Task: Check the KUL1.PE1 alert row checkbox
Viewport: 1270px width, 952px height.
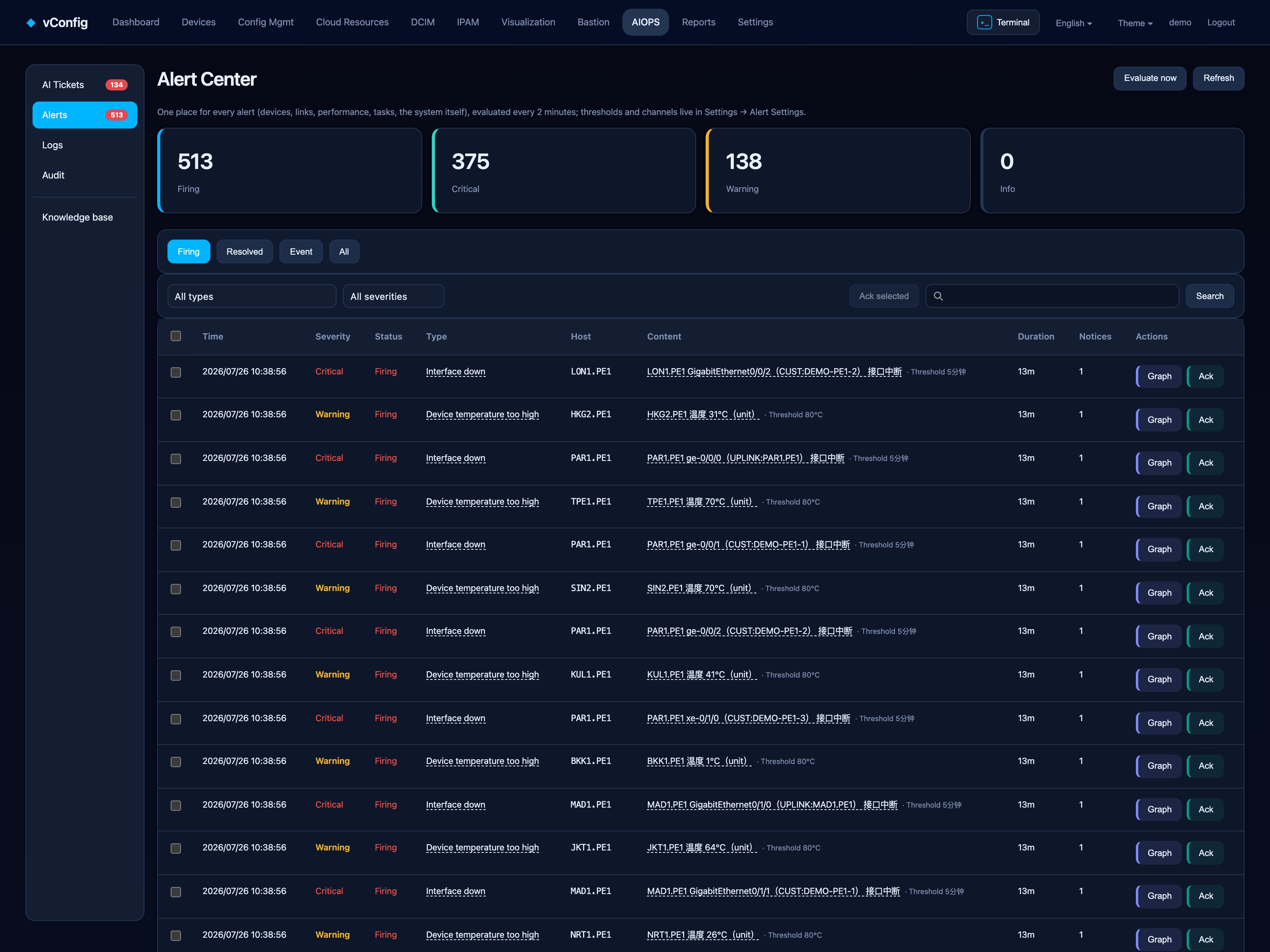Action: tap(176, 676)
